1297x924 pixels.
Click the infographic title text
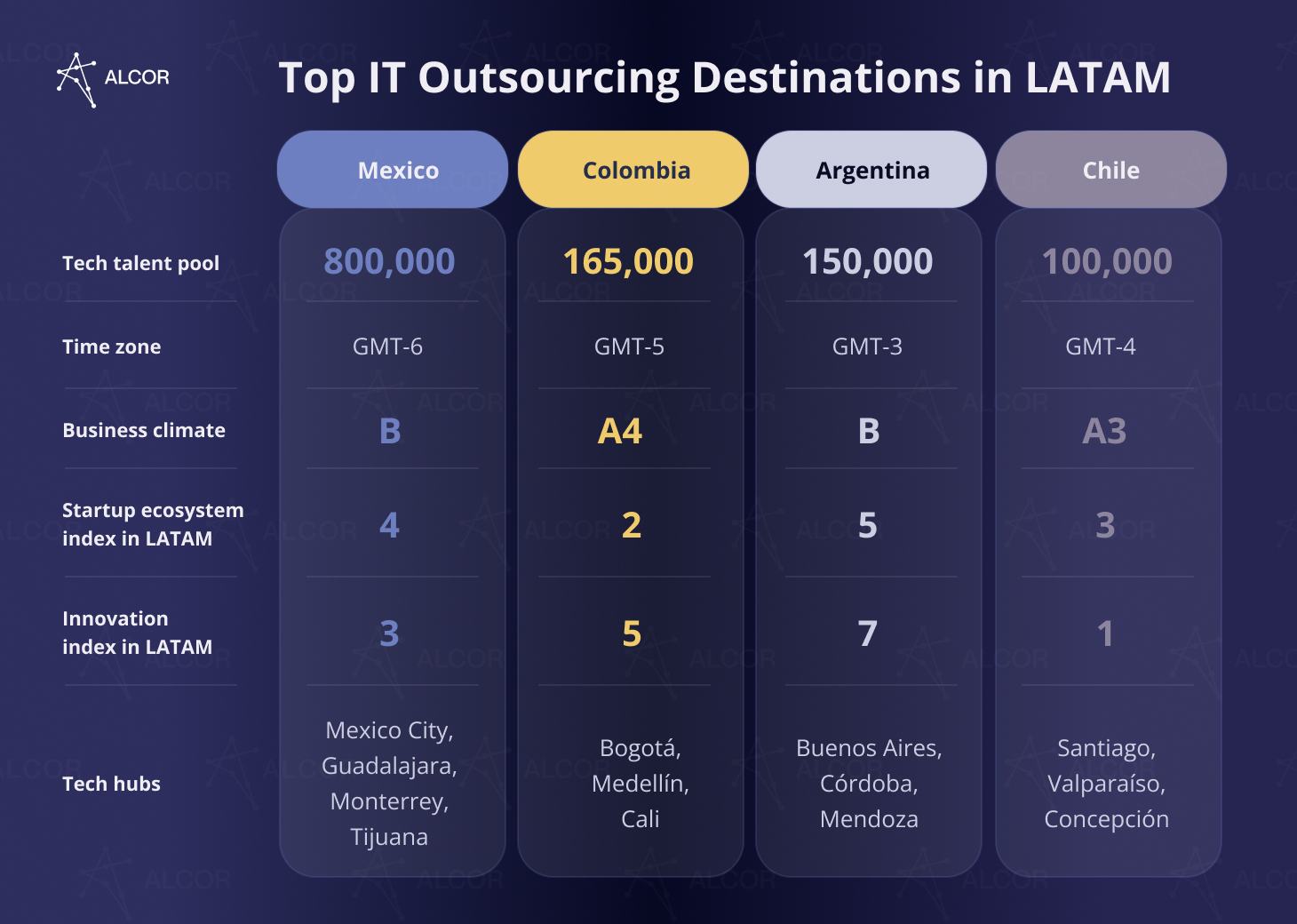(726, 78)
